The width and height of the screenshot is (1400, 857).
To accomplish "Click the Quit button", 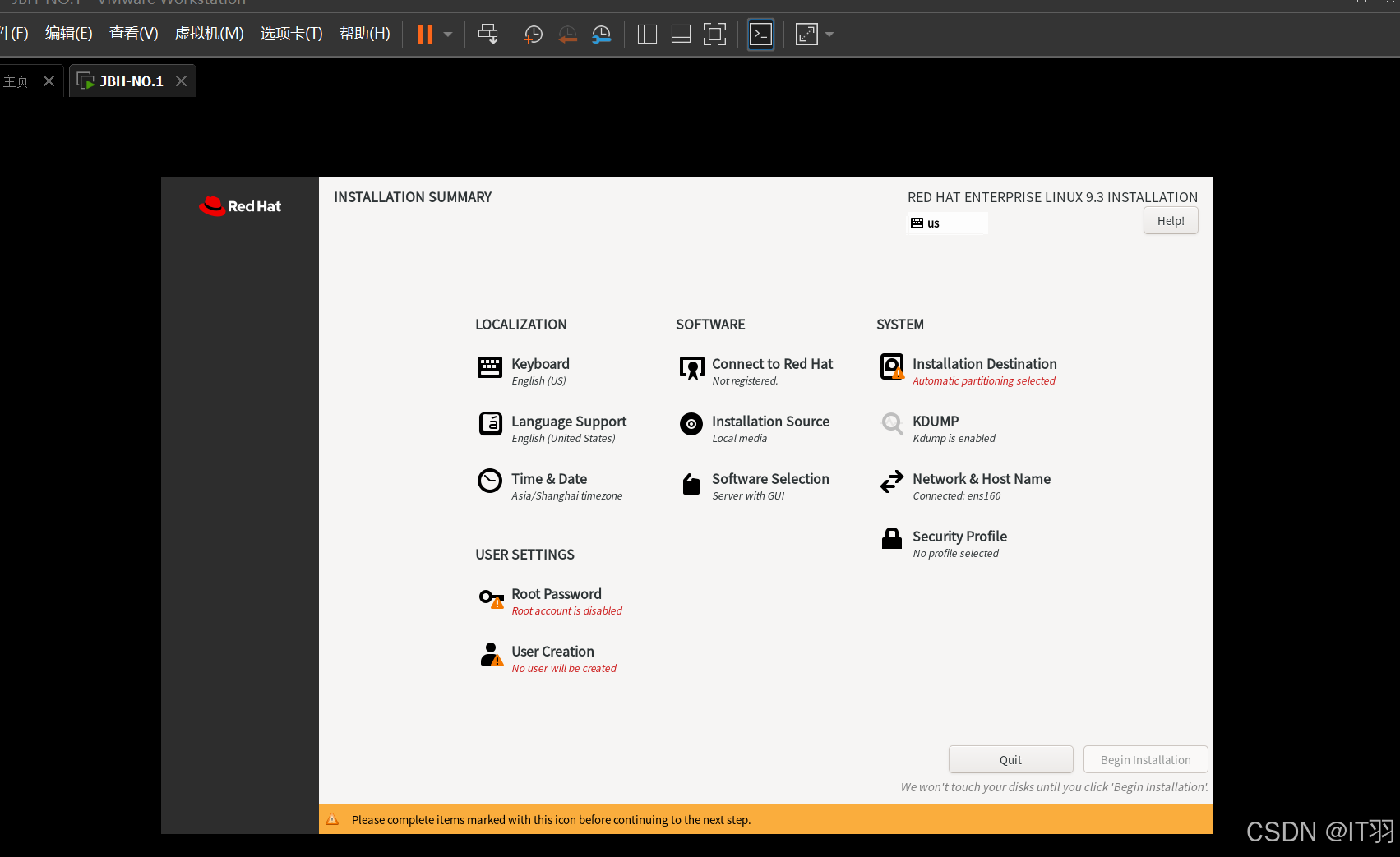I will [x=1010, y=759].
